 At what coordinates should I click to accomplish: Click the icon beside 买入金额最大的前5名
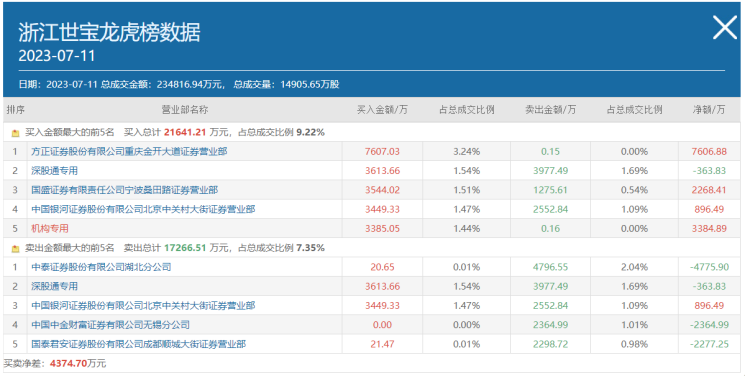(x=15, y=133)
